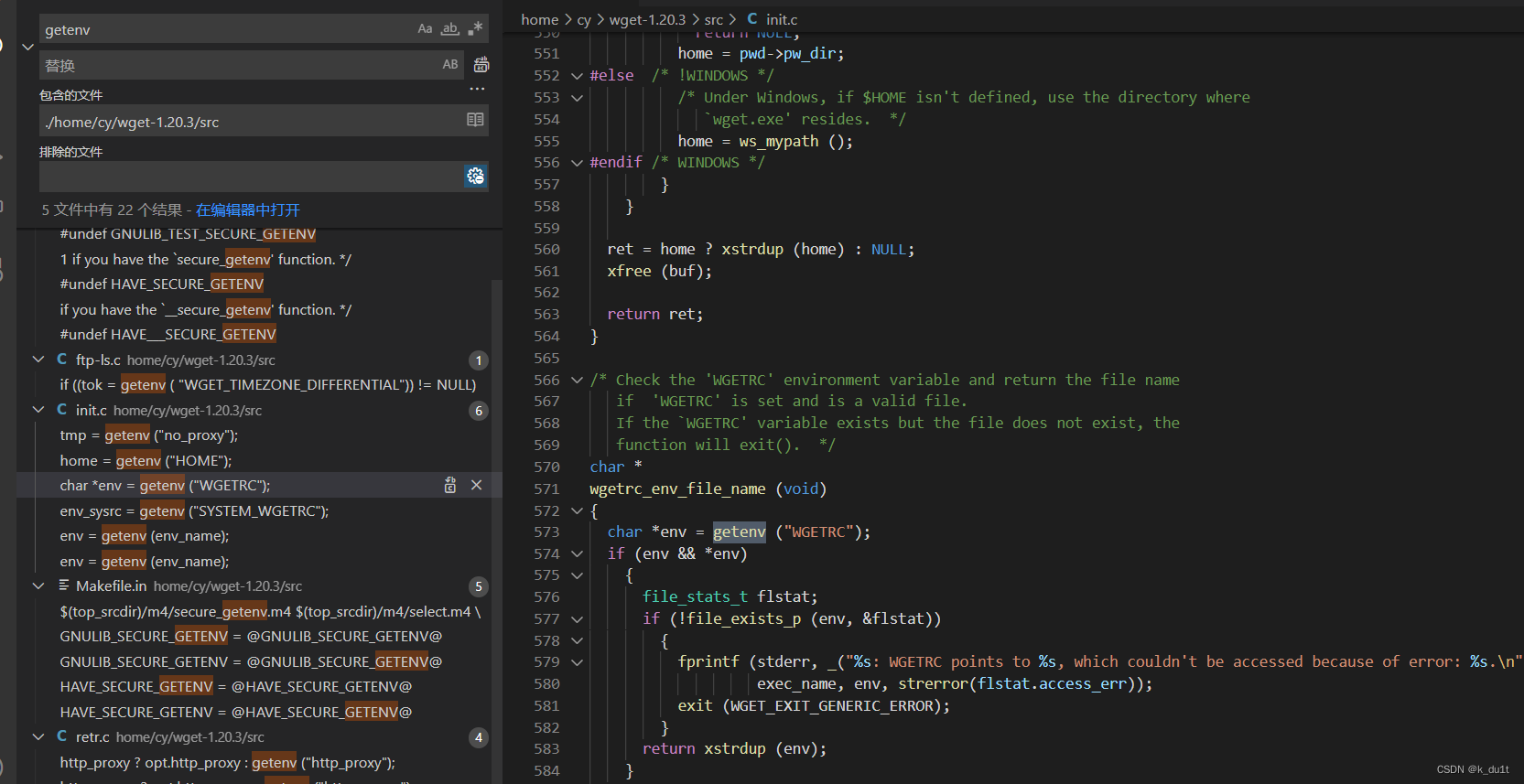Enable regular expression search option

point(475,29)
